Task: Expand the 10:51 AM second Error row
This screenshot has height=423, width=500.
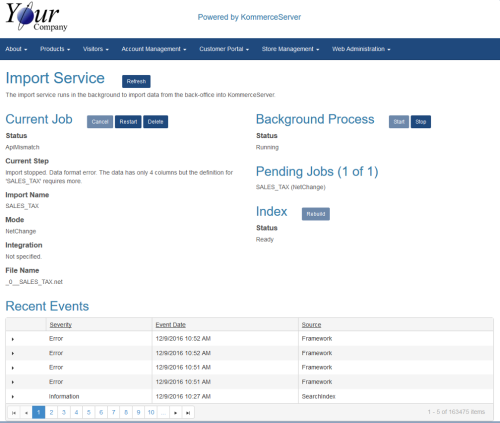Action: [x=13, y=382]
